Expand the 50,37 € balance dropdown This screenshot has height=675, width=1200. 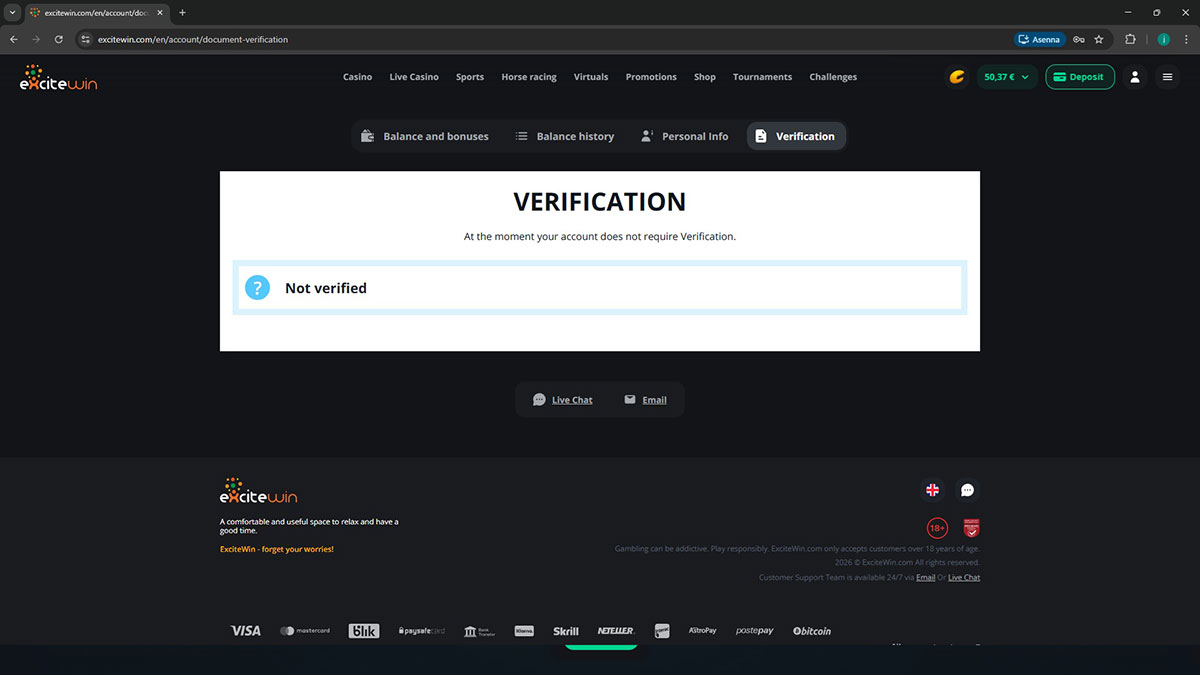pyautogui.click(x=1006, y=77)
